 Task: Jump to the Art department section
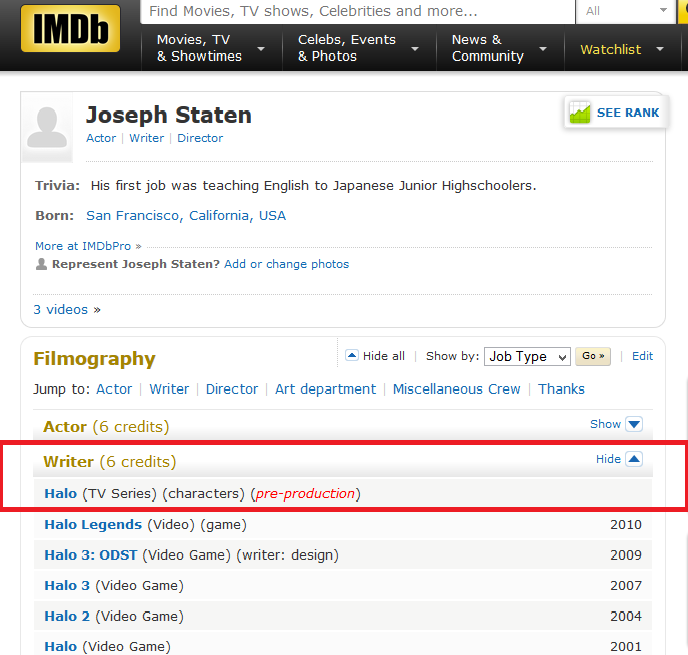[326, 389]
